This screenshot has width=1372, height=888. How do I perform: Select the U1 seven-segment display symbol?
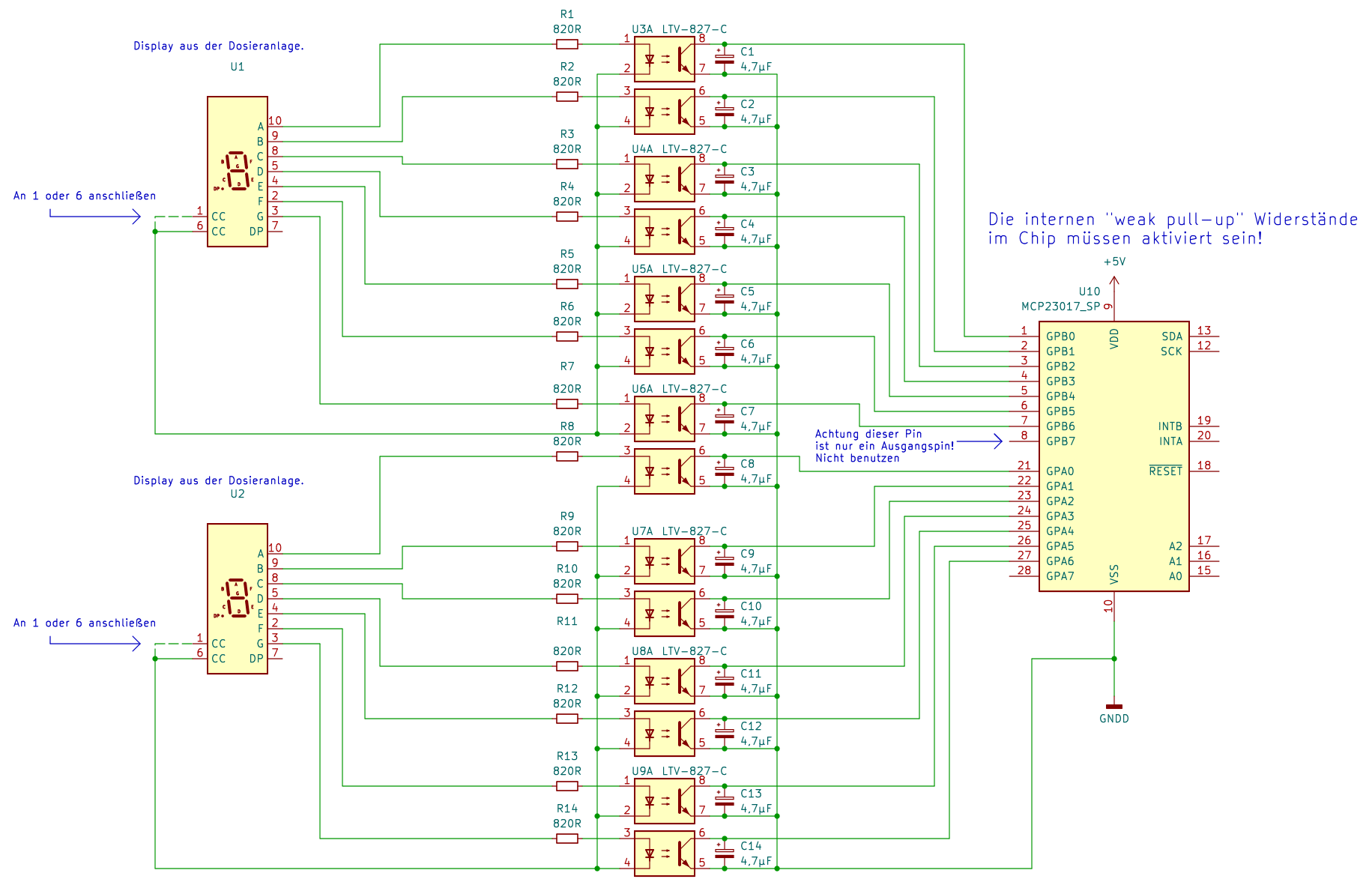point(238,172)
